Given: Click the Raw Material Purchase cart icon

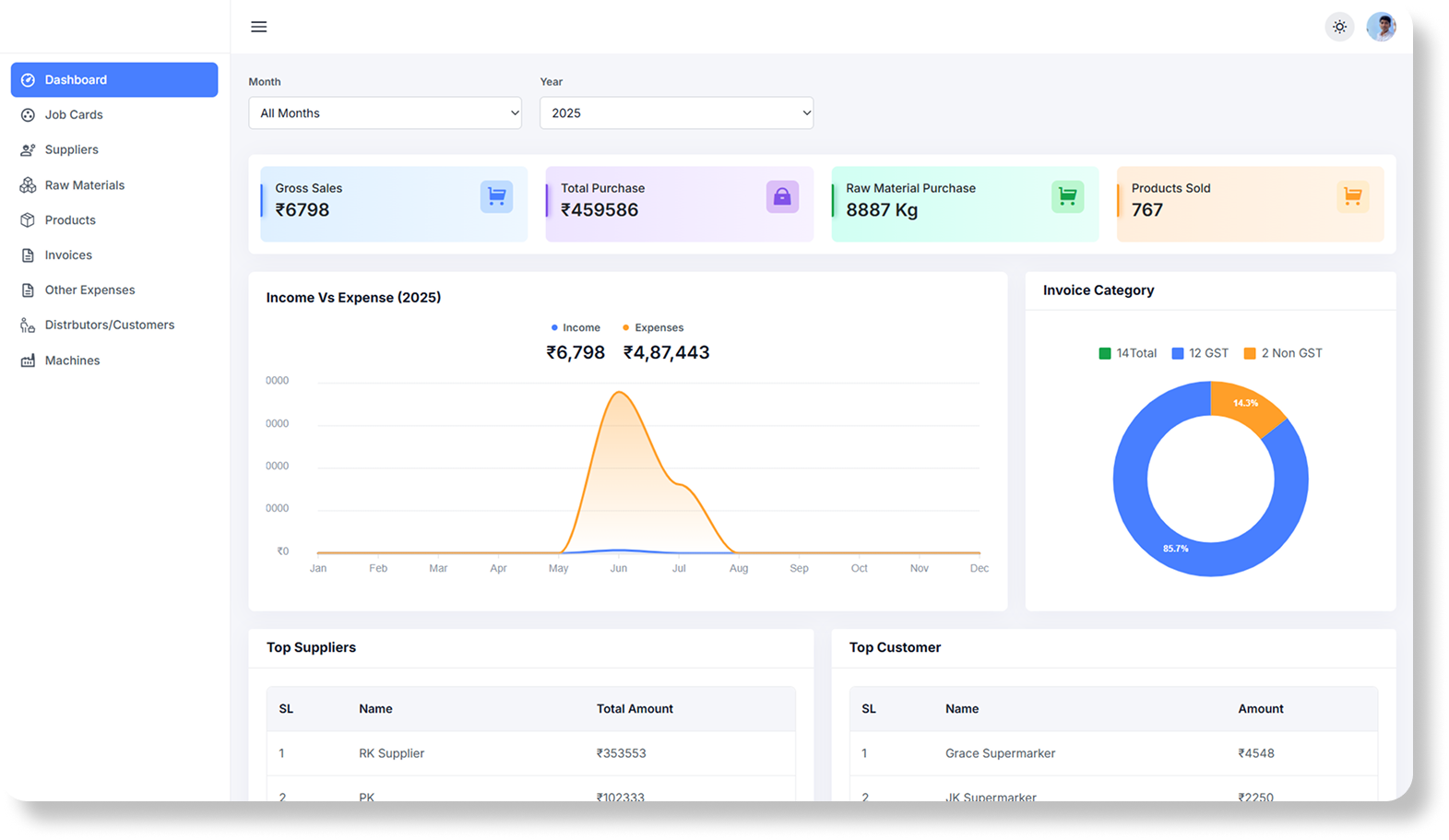Looking at the screenshot, I should coord(1067,196).
